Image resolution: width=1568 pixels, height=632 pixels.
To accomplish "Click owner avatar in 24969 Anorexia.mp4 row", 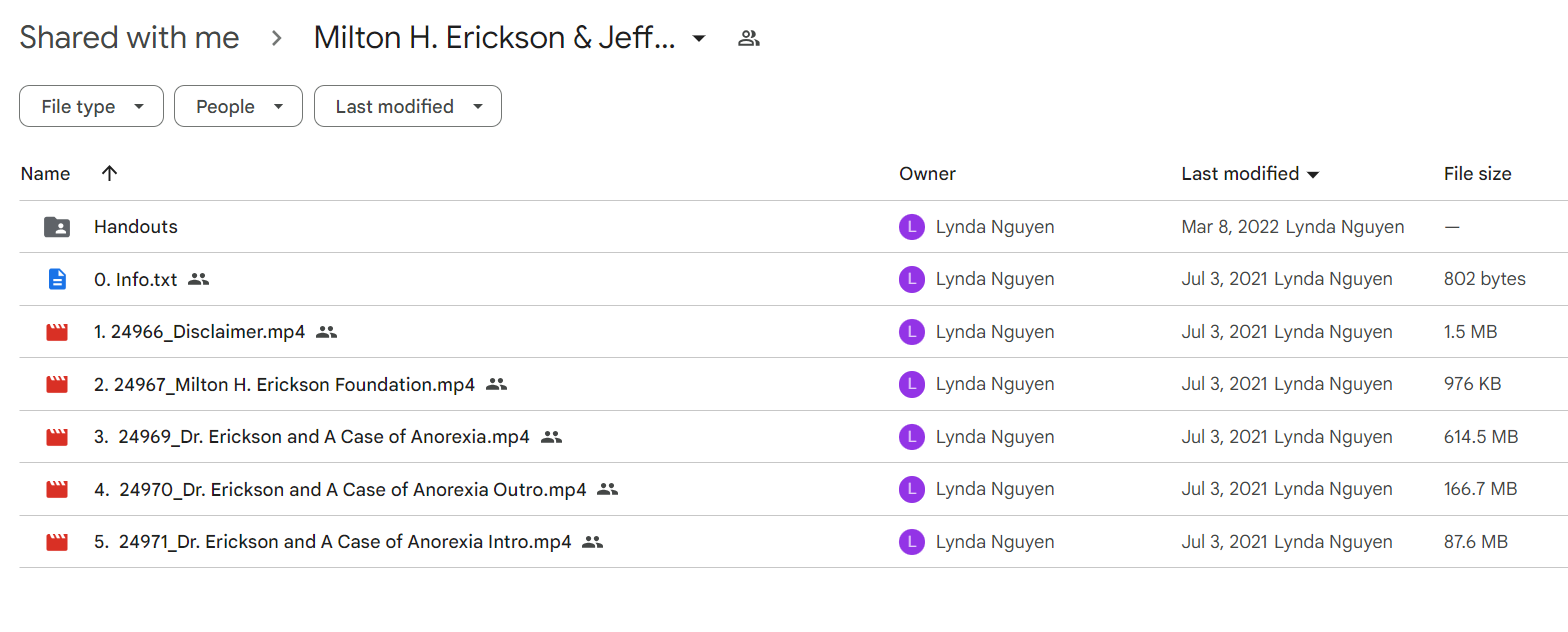I will [911, 437].
